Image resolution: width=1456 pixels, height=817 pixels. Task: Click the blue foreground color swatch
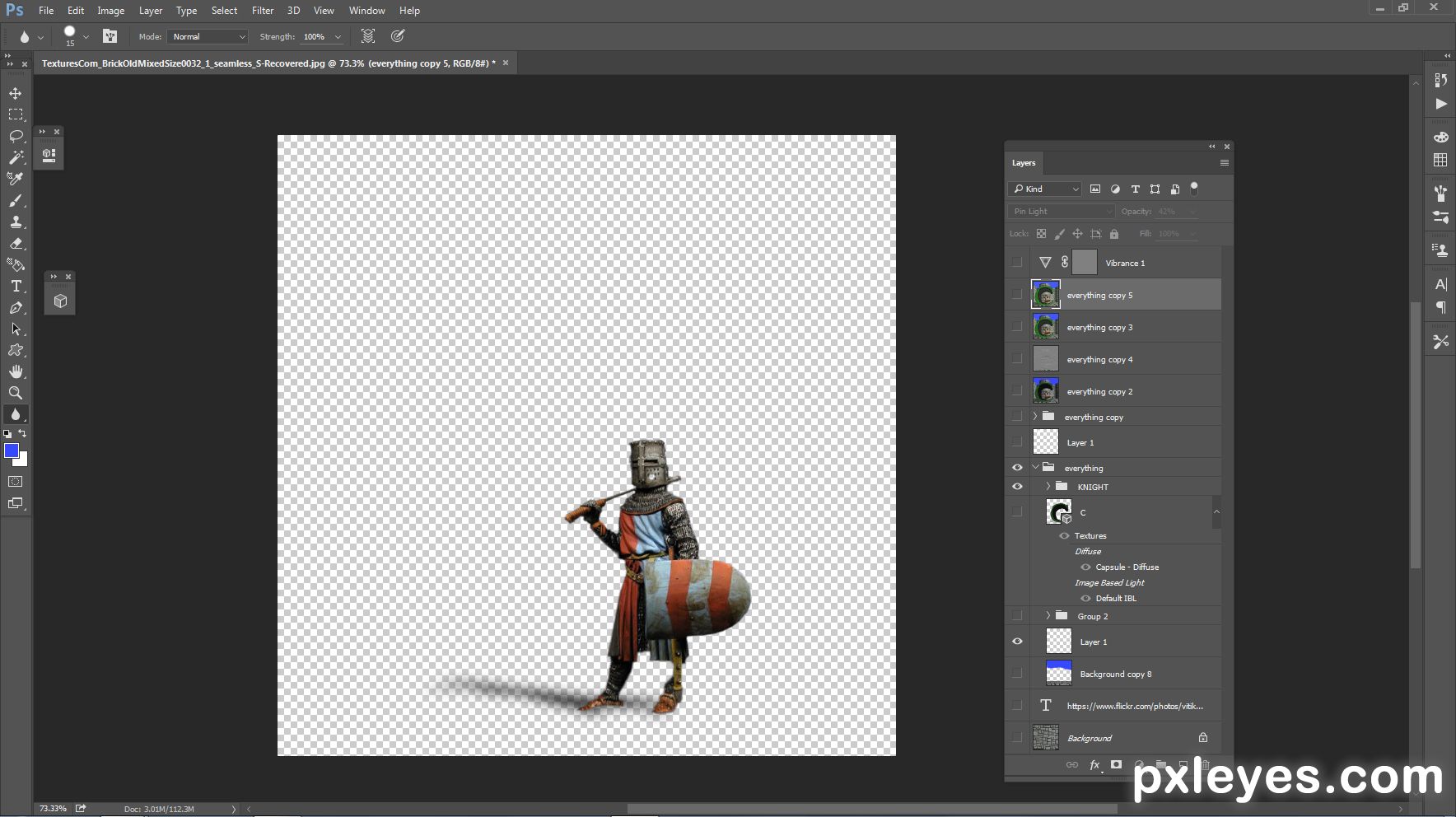(x=11, y=450)
